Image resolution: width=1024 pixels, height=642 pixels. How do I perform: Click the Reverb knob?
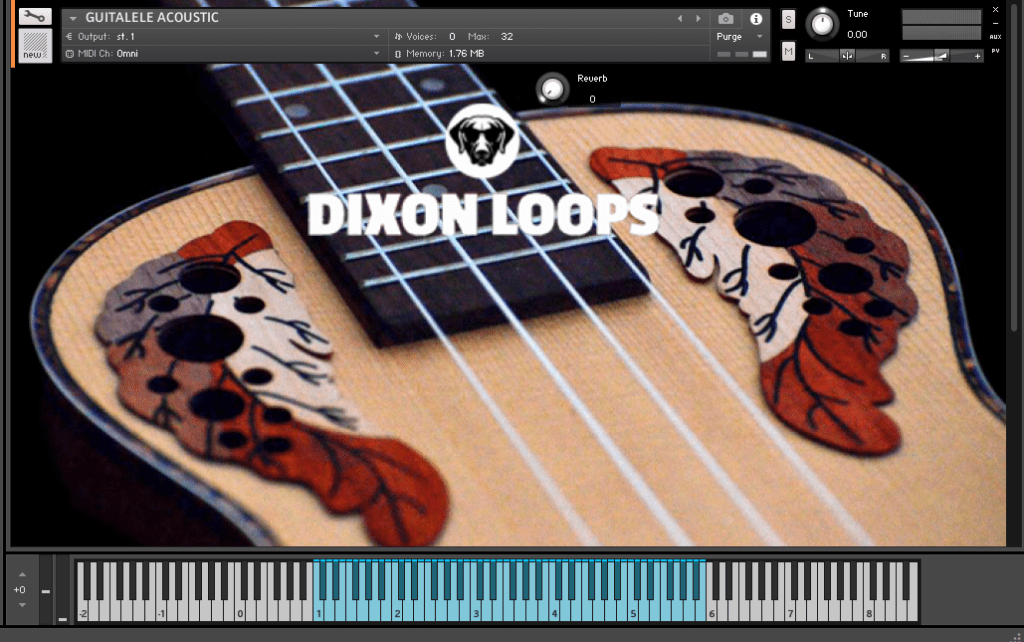[550, 89]
